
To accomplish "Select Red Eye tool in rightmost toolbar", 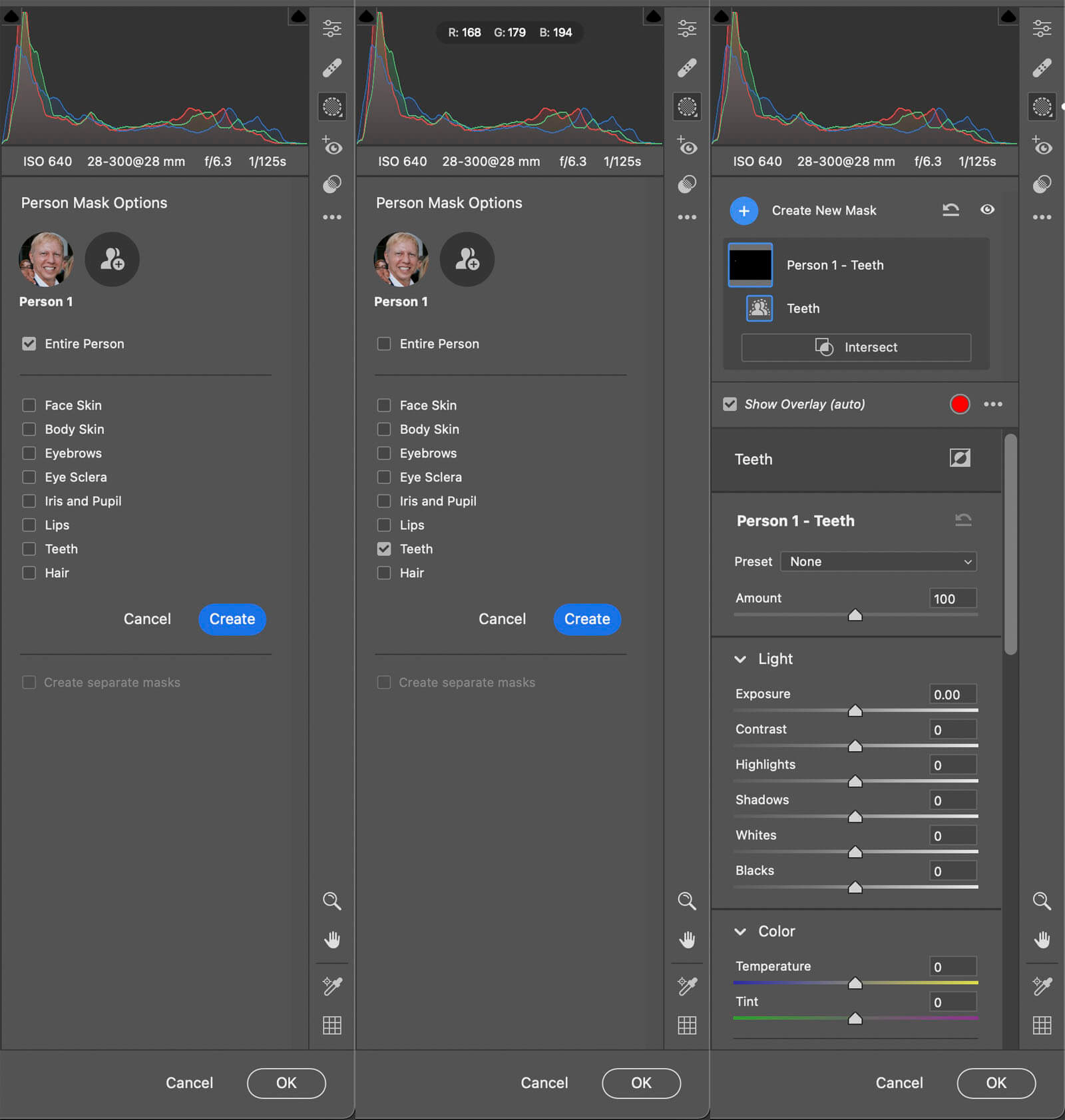I will (1042, 146).
